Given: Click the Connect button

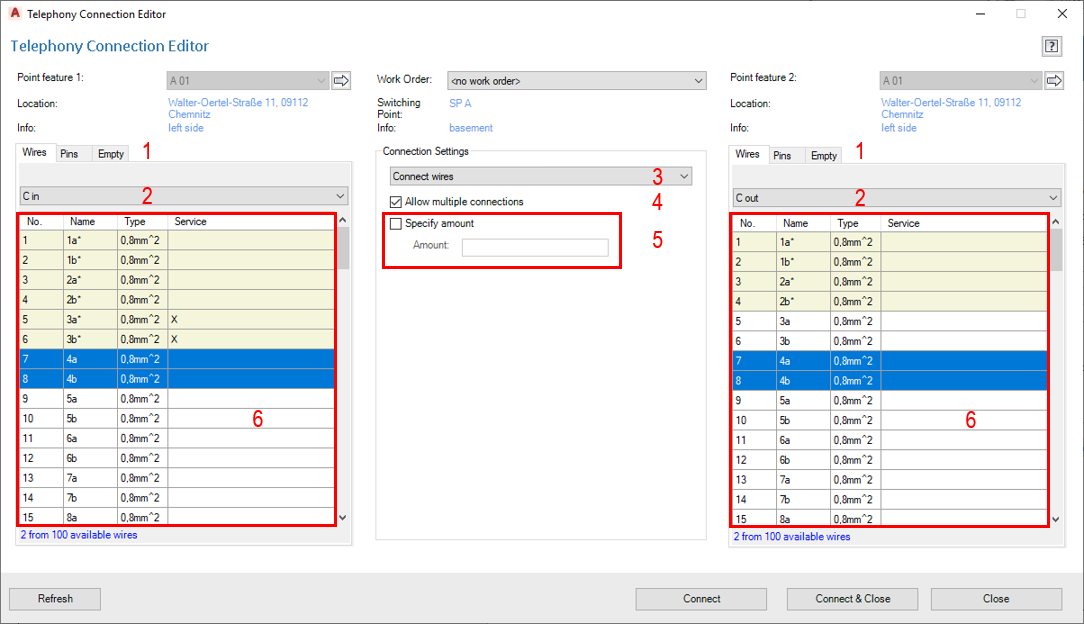Looking at the screenshot, I should click(701, 598).
